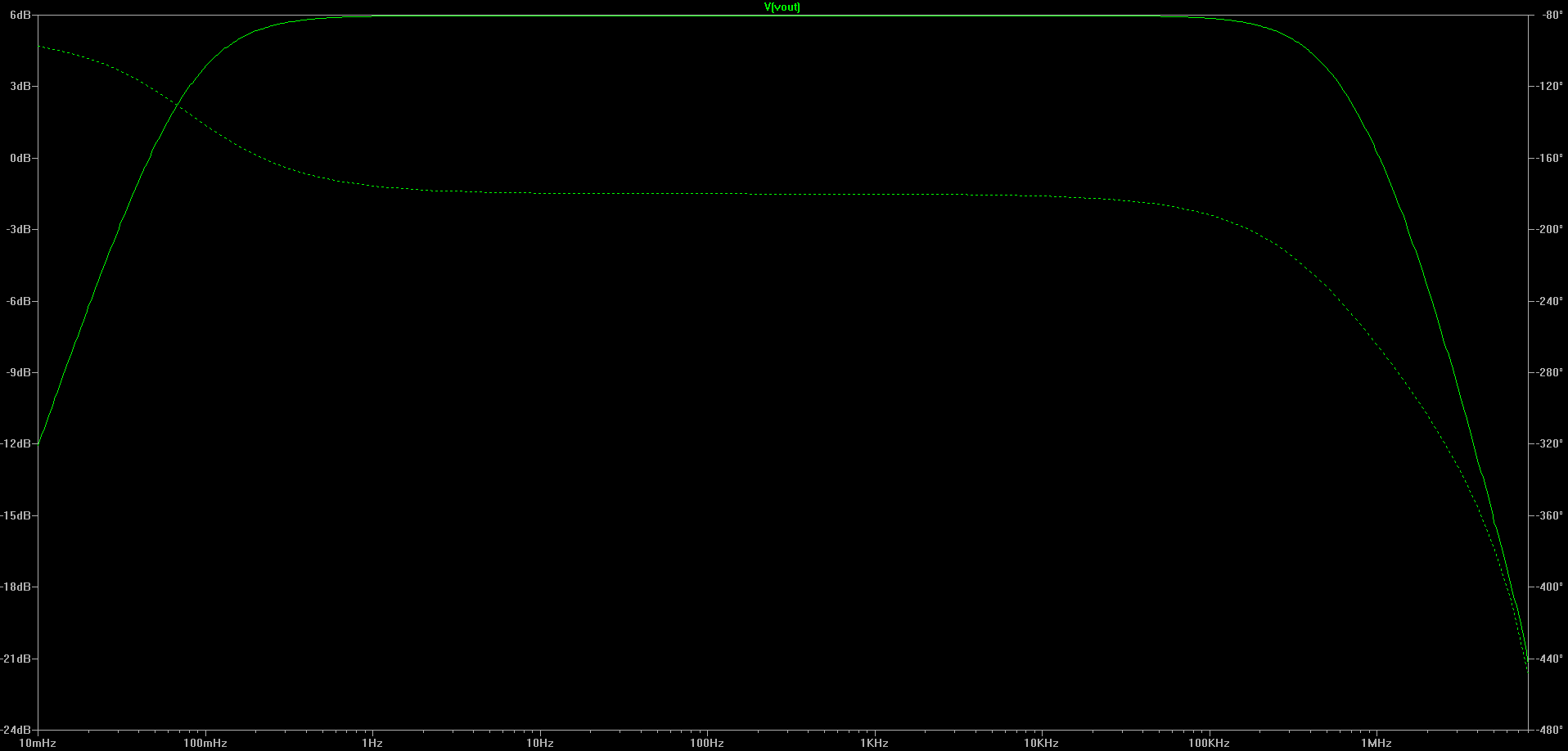Viewport: 1568px width, 751px height.
Task: Click the -80° phase axis label
Action: (x=1551, y=16)
